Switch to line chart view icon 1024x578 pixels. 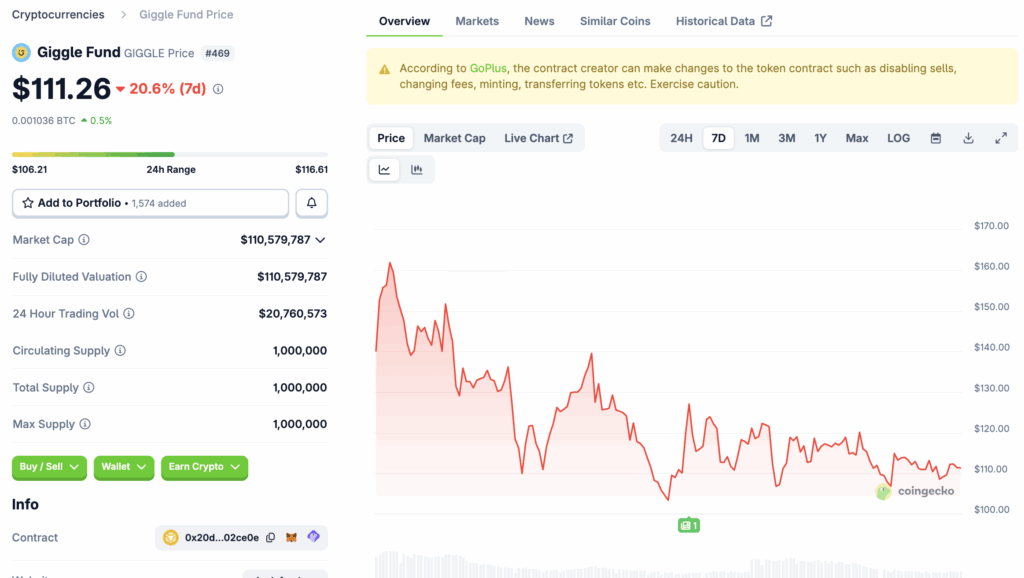(384, 170)
